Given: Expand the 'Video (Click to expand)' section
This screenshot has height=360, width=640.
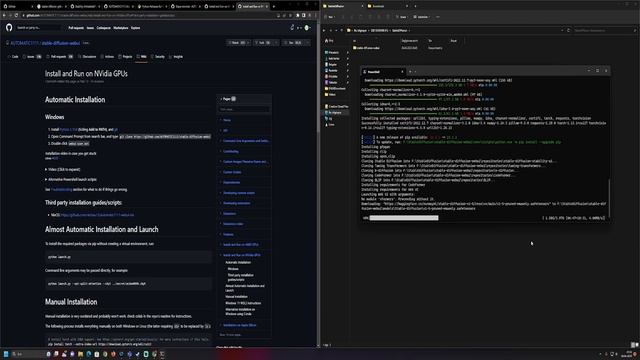Looking at the screenshot, I should coord(62,169).
